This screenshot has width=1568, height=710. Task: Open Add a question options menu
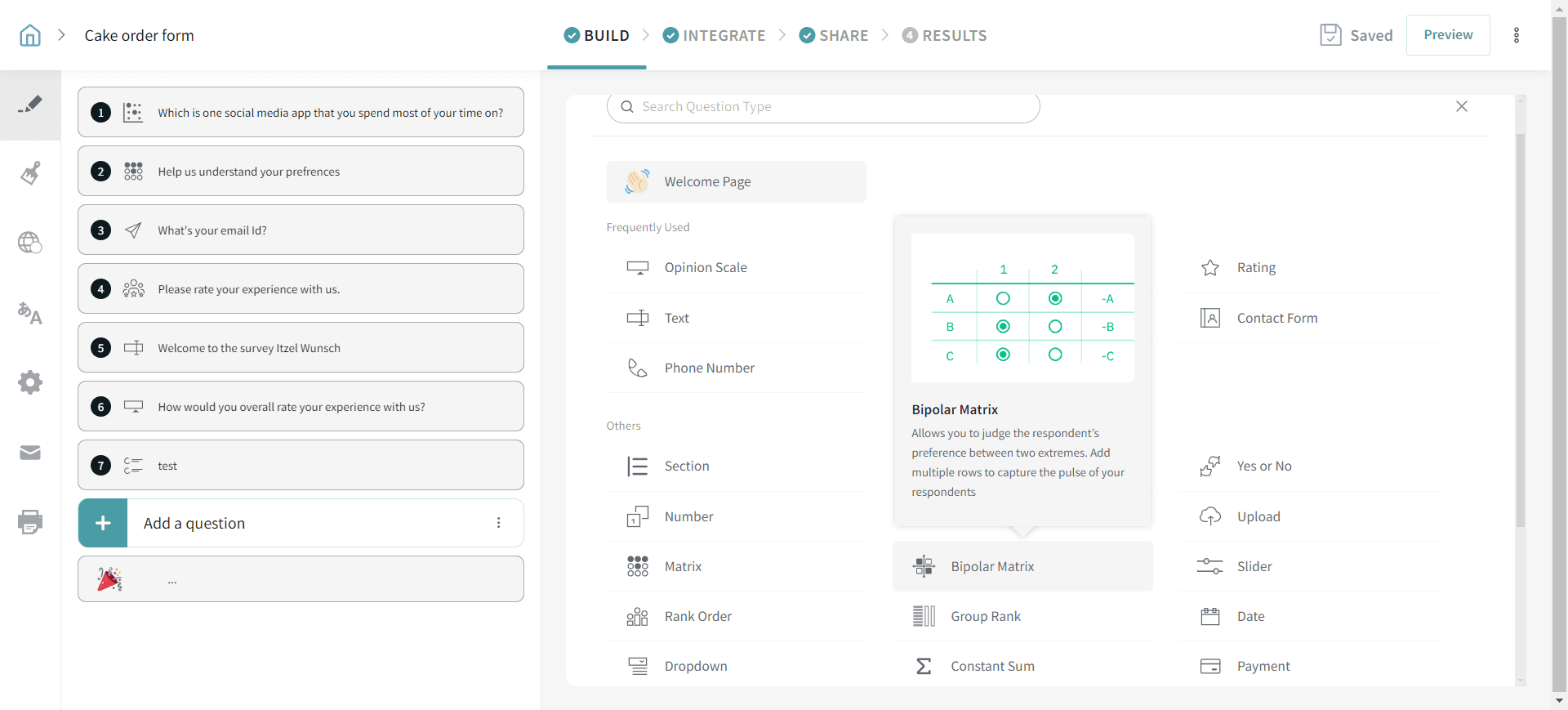tap(498, 523)
